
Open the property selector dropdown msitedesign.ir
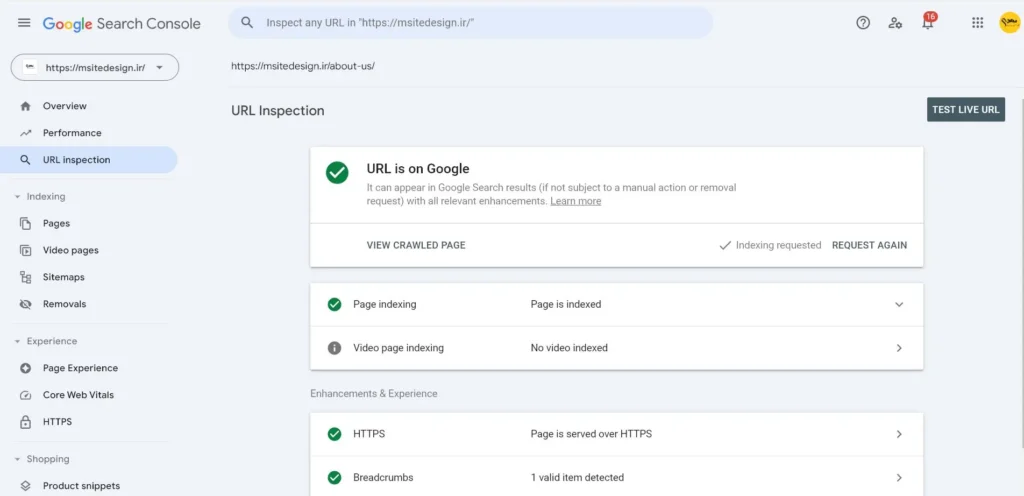click(95, 67)
